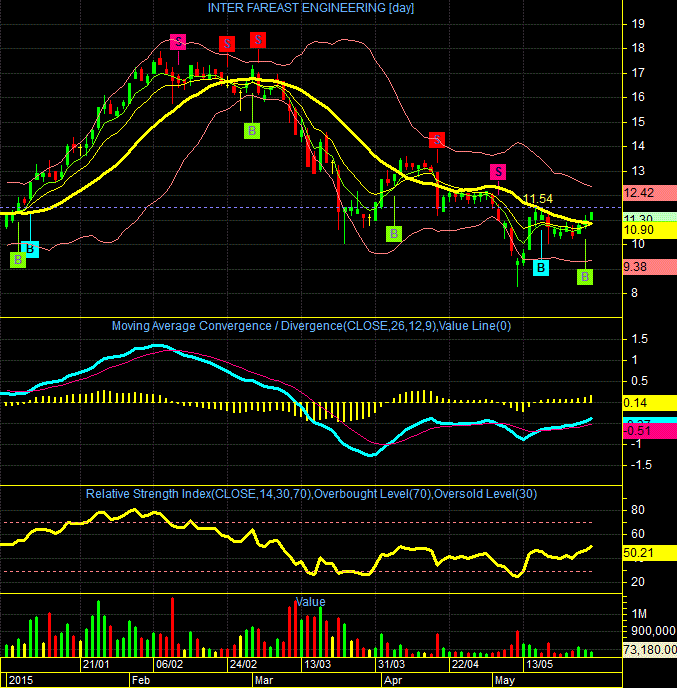677x688 pixels.
Task: Click RSI axis label 80
Action: (638, 510)
